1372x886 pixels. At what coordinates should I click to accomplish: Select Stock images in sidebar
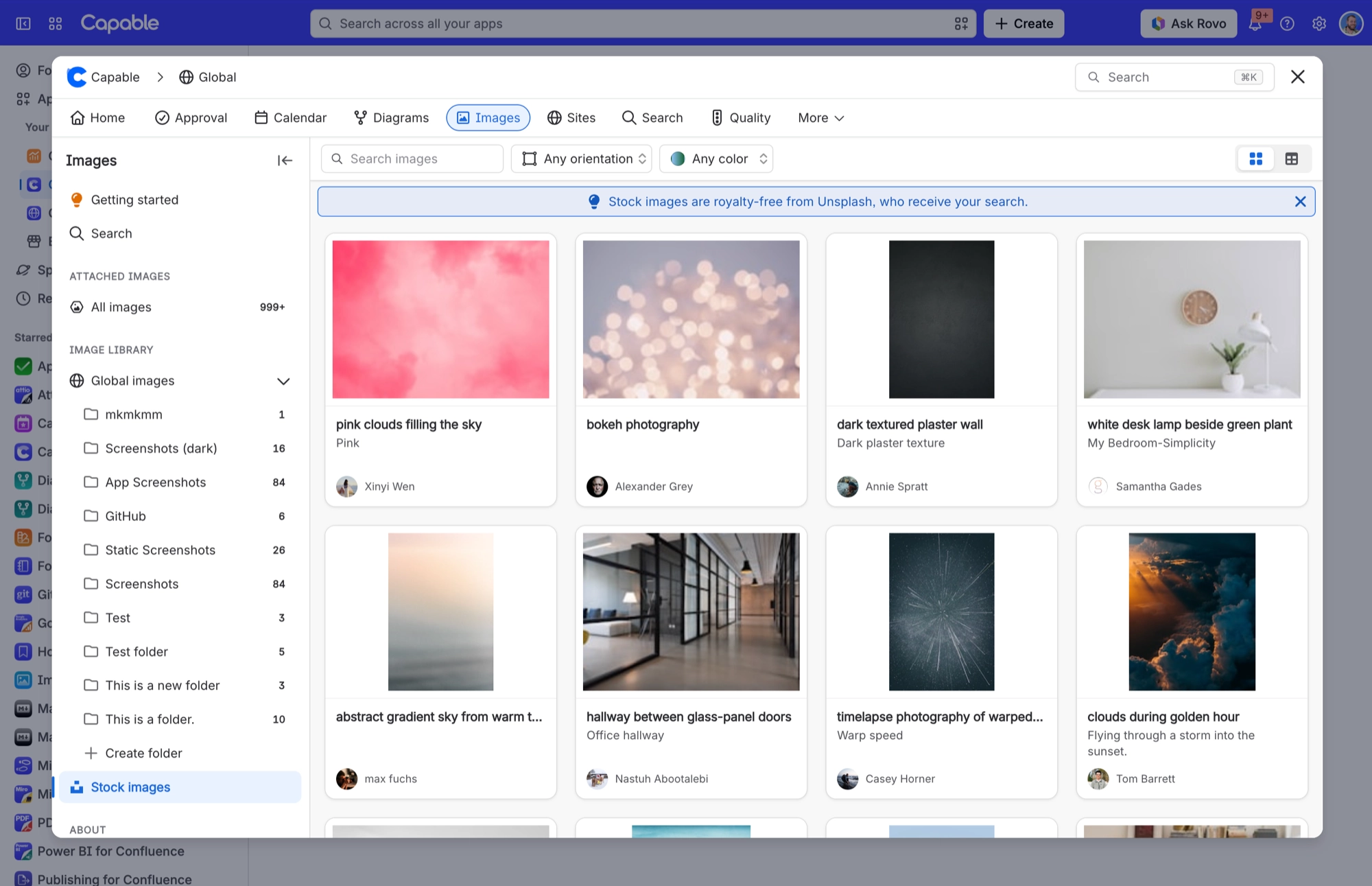[180, 787]
